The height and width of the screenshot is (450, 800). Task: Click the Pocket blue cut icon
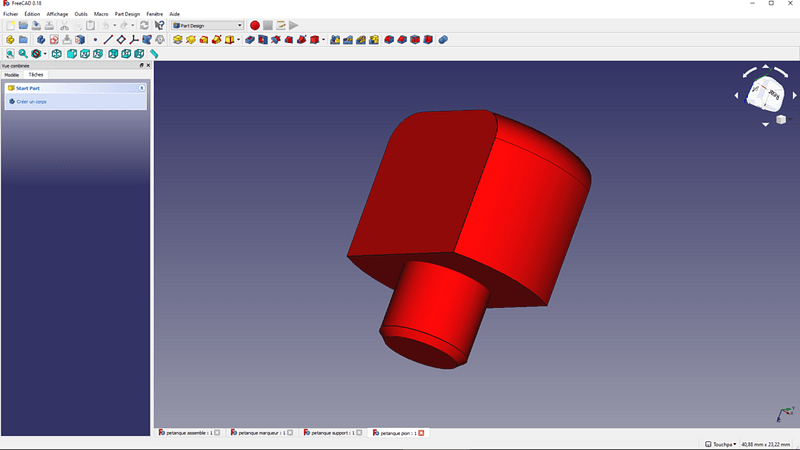coord(249,40)
